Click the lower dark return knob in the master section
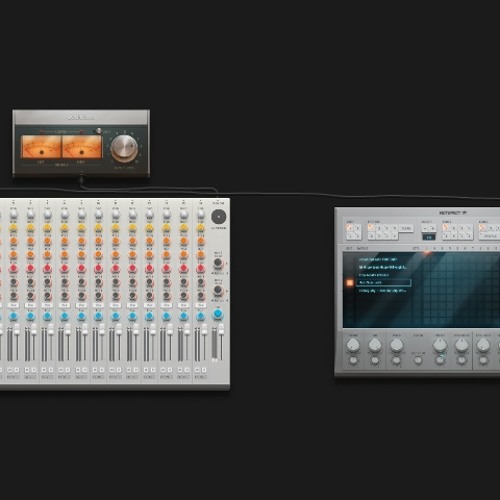 click(x=218, y=290)
